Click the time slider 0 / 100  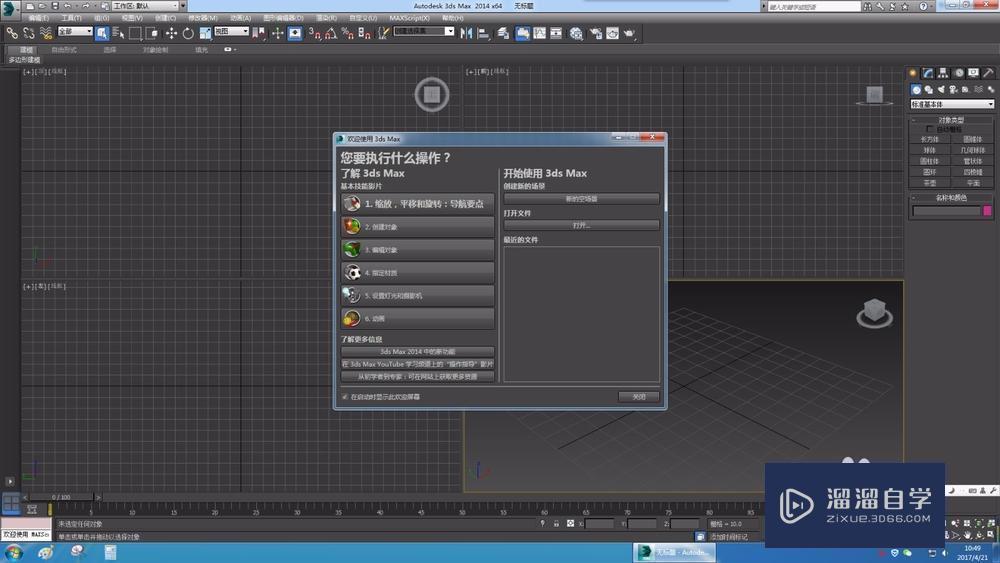click(61, 497)
